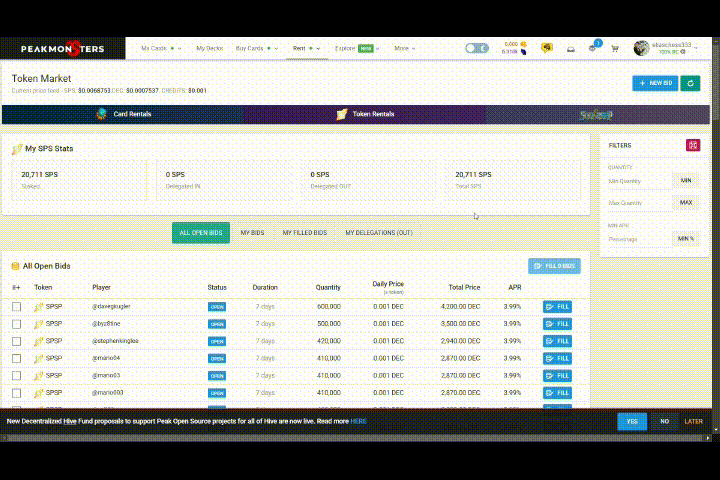Sort by the Quantity column header
The height and width of the screenshot is (480, 720).
328,288
